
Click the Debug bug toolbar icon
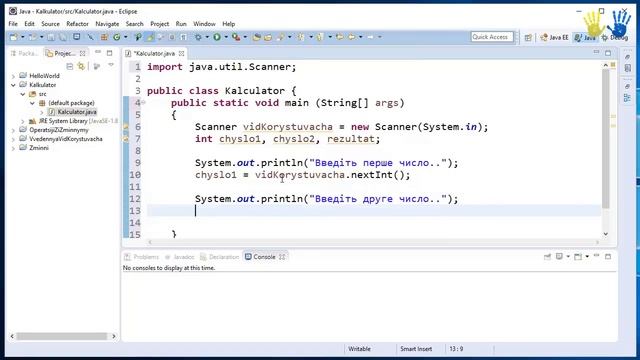point(198,37)
